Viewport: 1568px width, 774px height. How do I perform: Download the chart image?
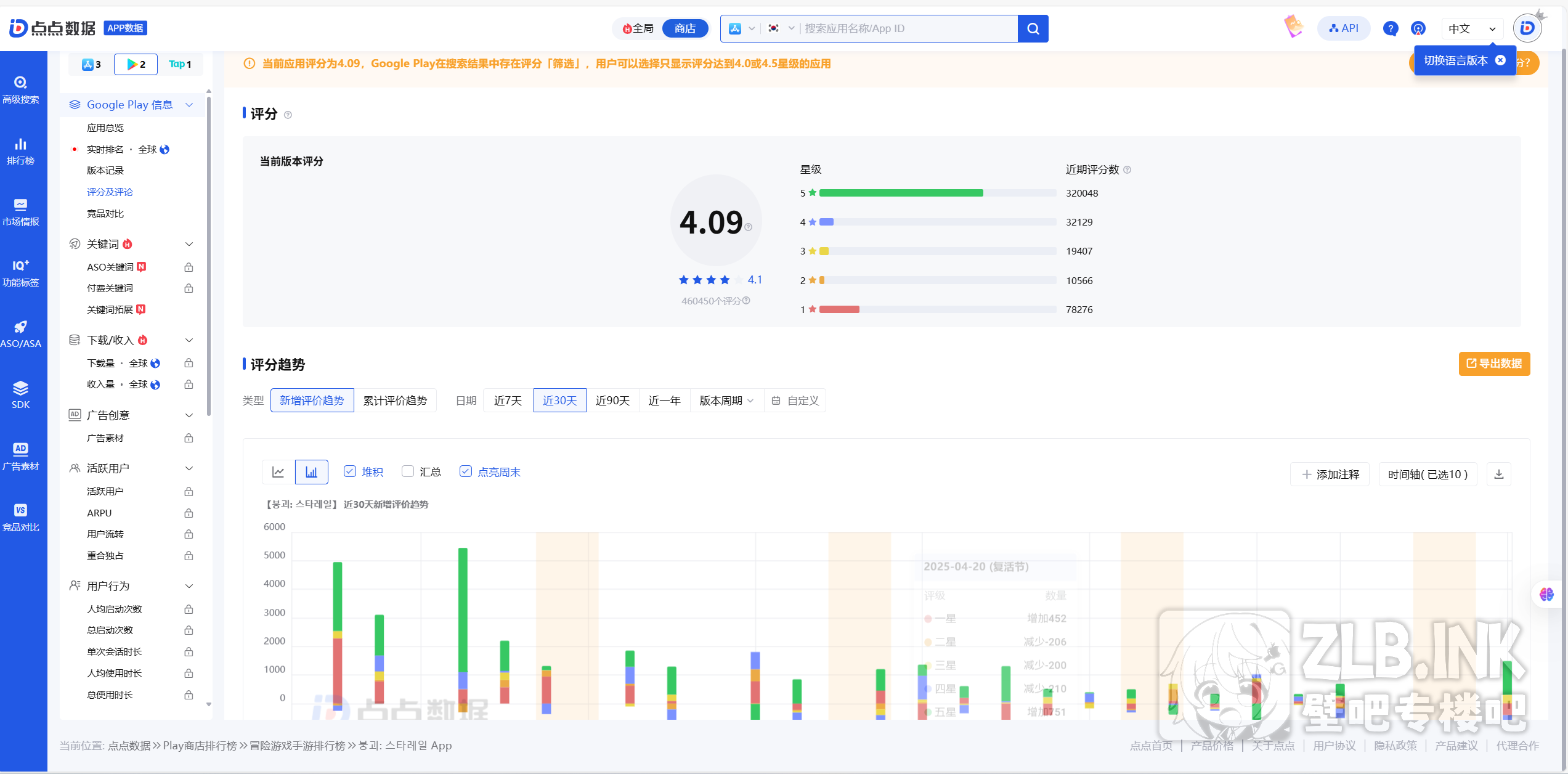tap(1499, 474)
